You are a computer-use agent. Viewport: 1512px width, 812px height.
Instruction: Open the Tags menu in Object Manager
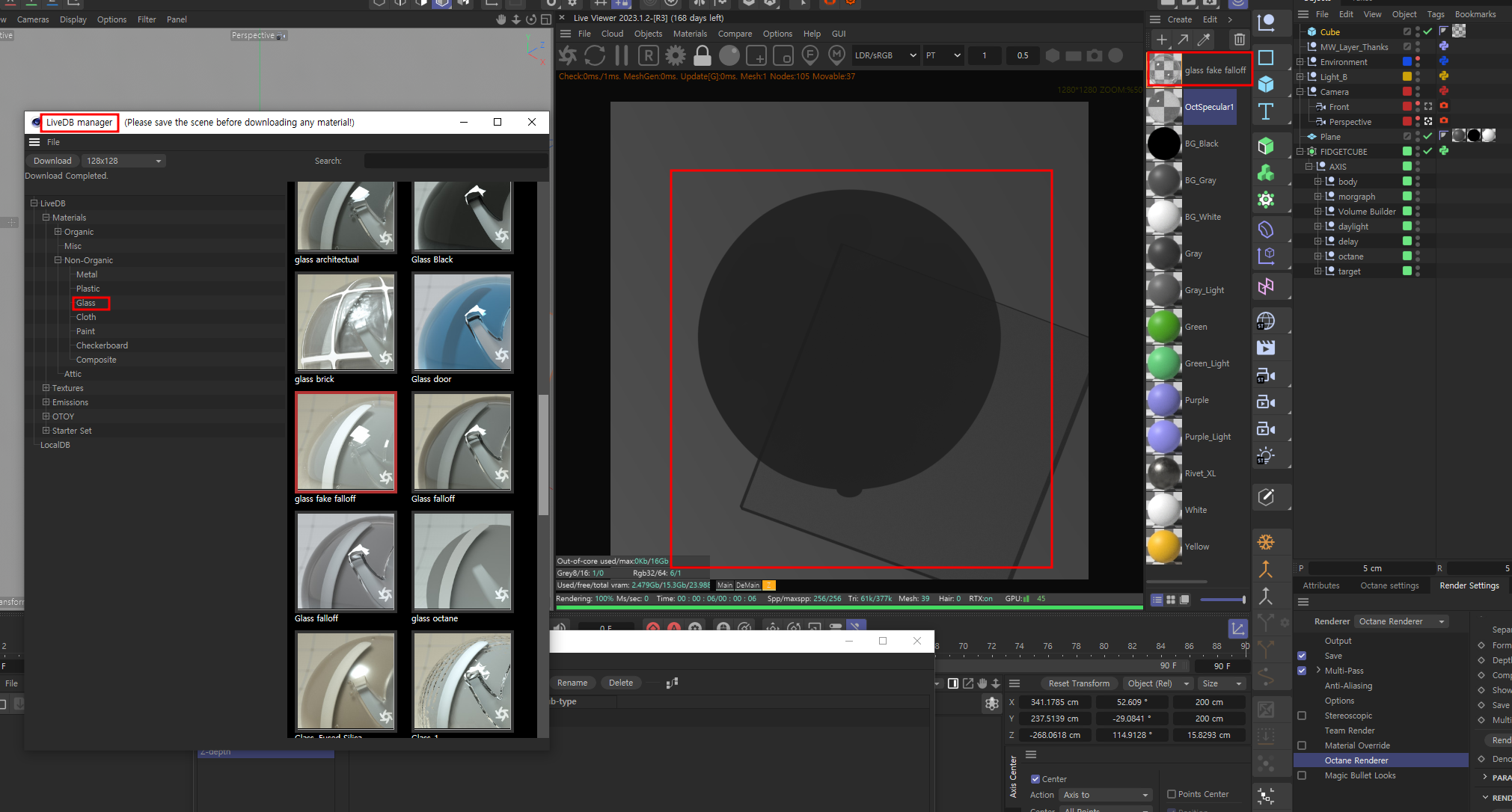click(1436, 14)
